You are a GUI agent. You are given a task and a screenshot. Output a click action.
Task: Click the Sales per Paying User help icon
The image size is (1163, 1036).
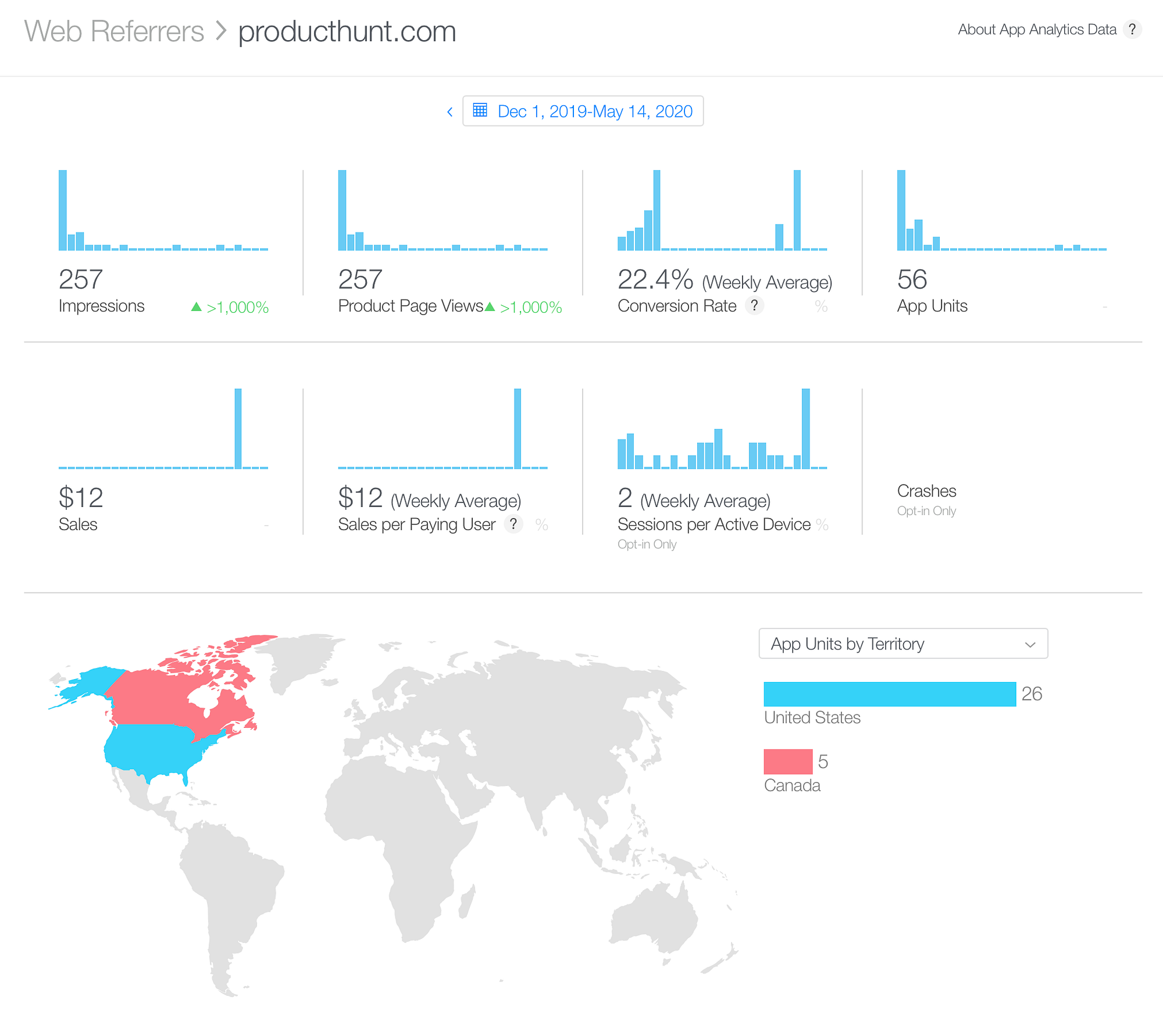pos(513,524)
